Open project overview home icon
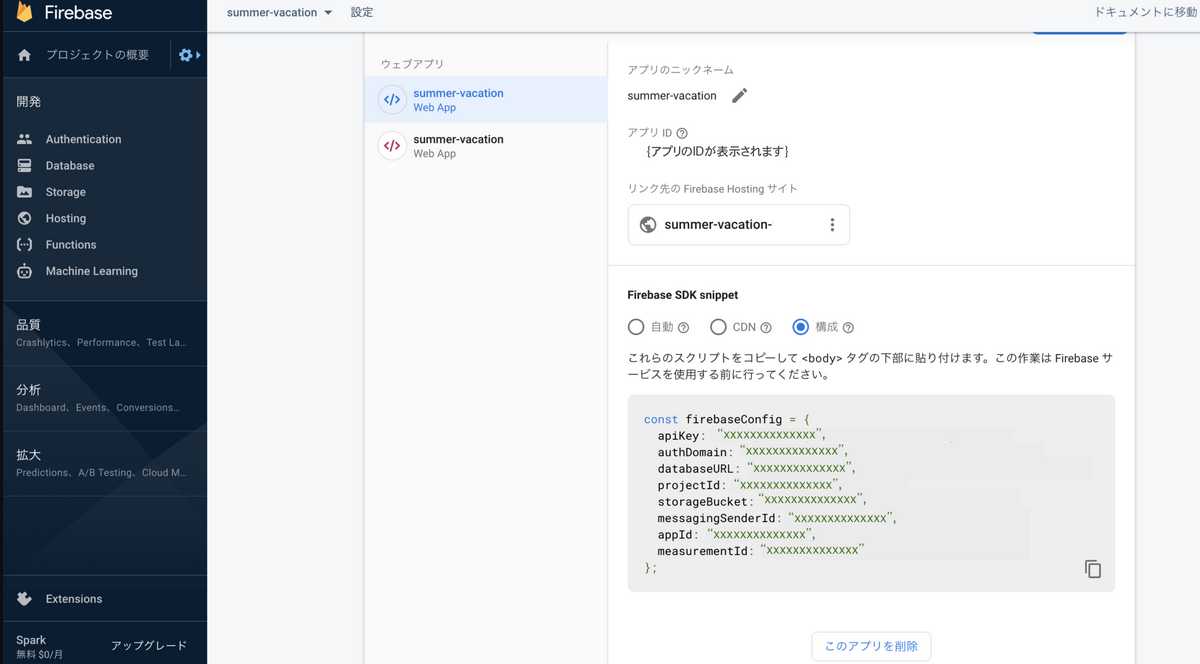Viewport: 1200px width, 664px height. click(25, 55)
